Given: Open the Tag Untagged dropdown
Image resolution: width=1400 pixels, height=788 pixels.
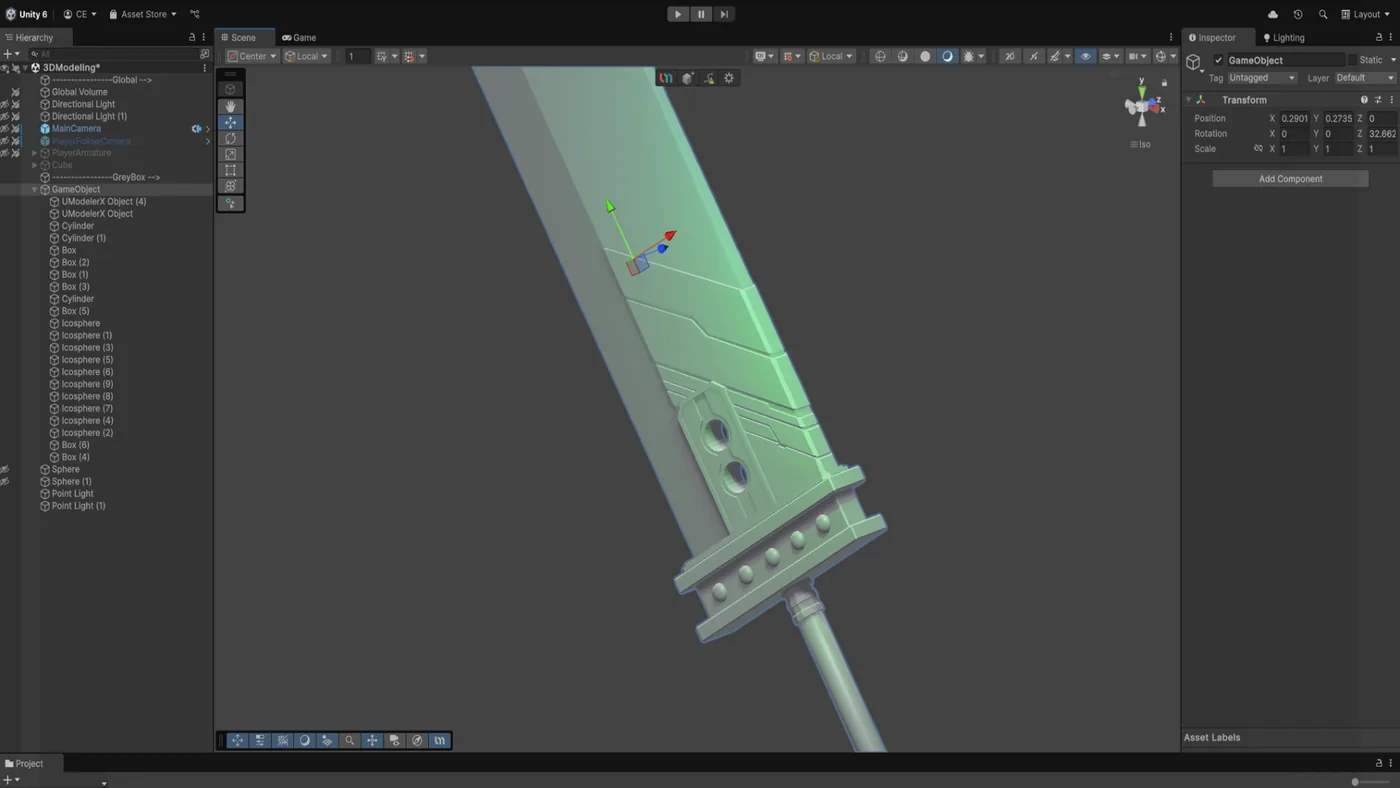Looking at the screenshot, I should coord(1262,78).
